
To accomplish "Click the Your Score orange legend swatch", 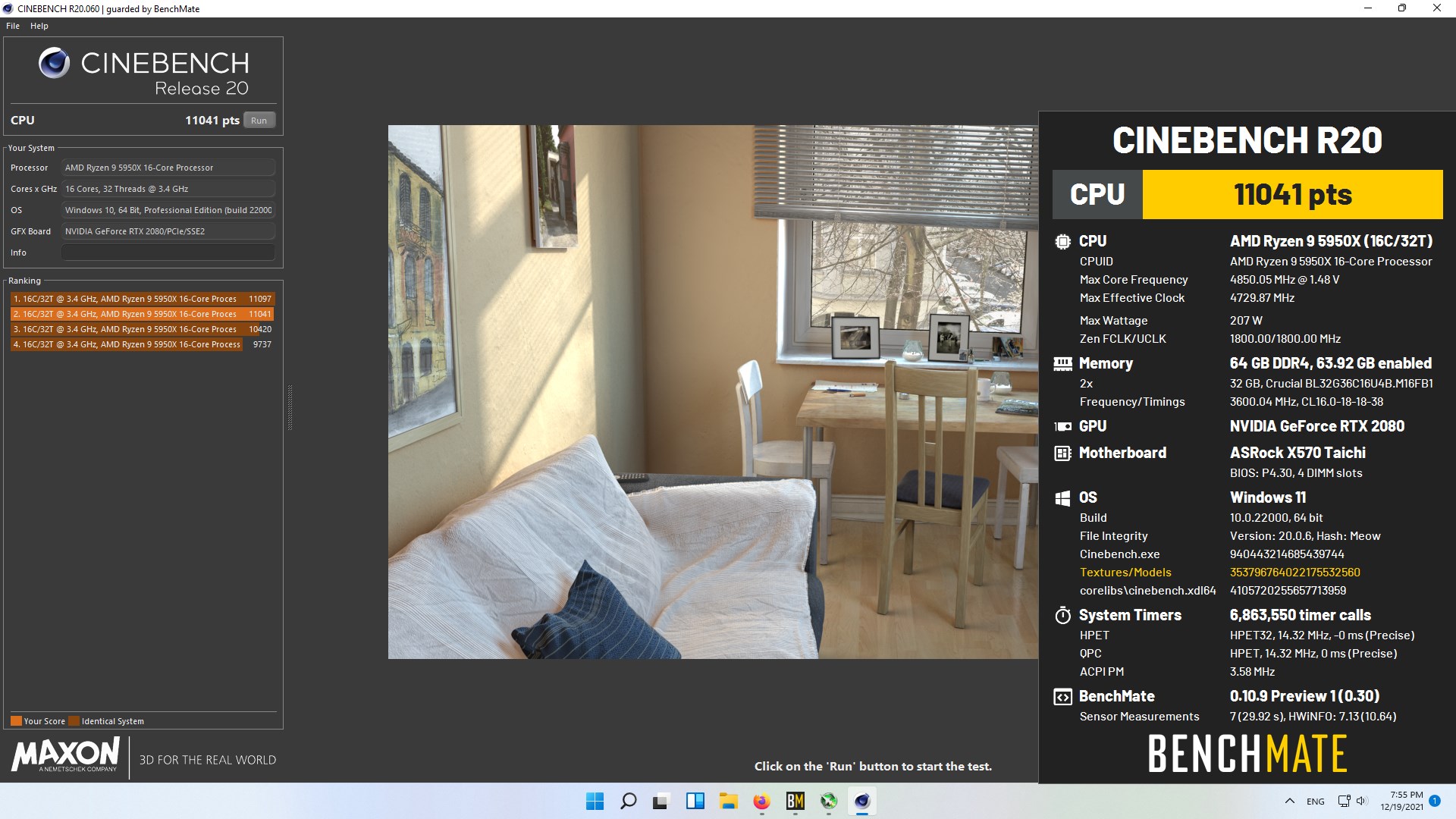I will point(16,721).
